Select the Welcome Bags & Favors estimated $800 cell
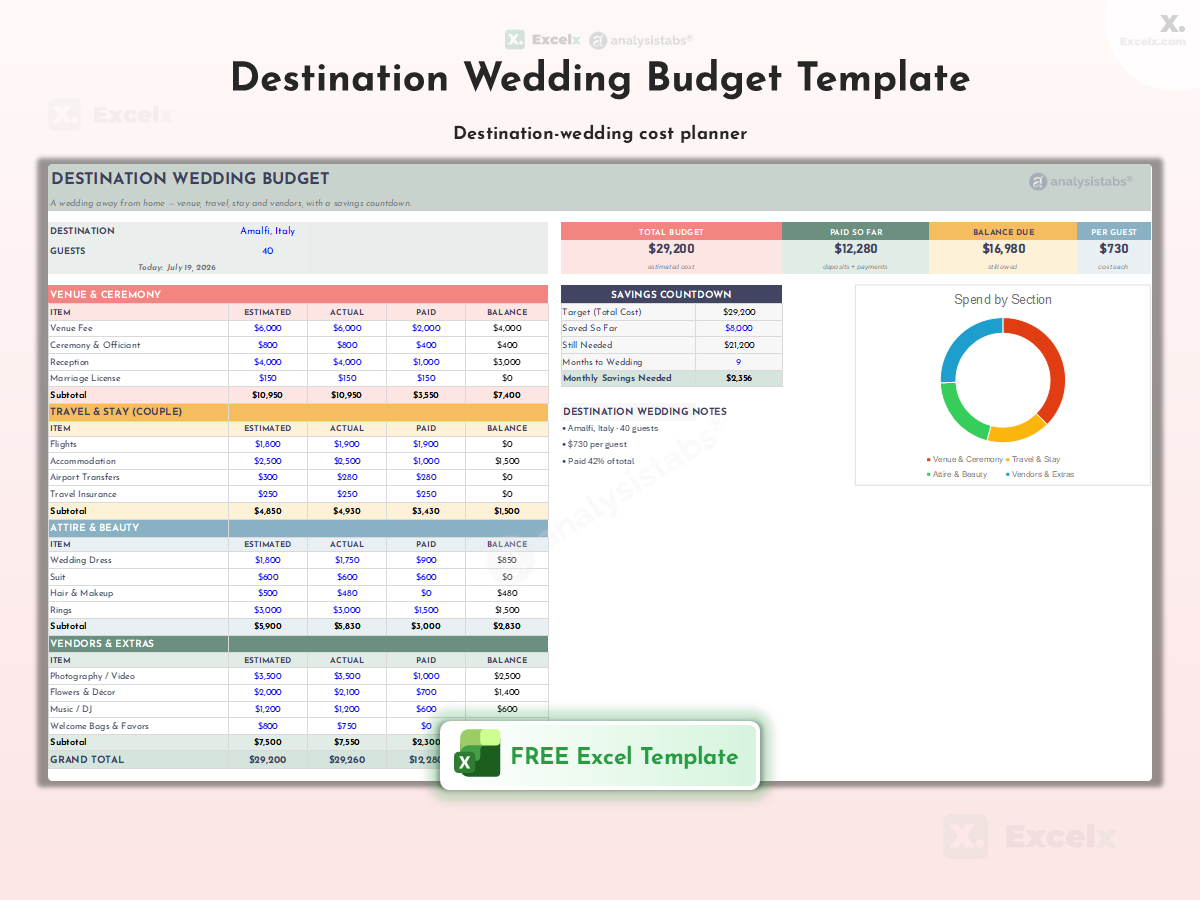1200x900 pixels. tap(267, 726)
